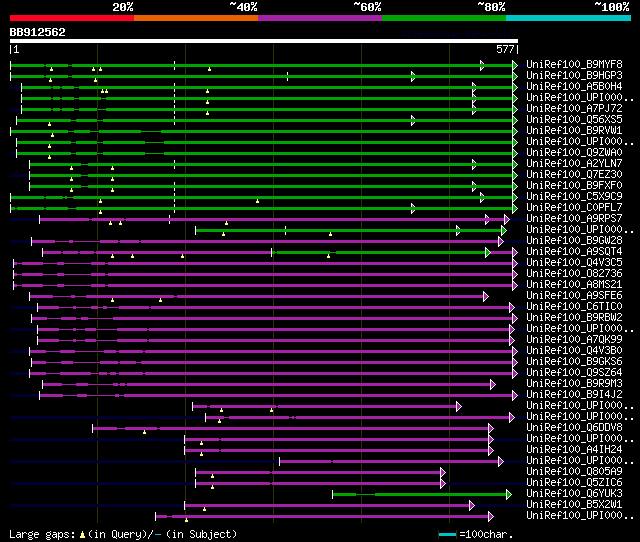Open subject UniRef100_B9I4J2
The height and width of the screenshot is (542, 640).
pyautogui.click(x=574, y=395)
